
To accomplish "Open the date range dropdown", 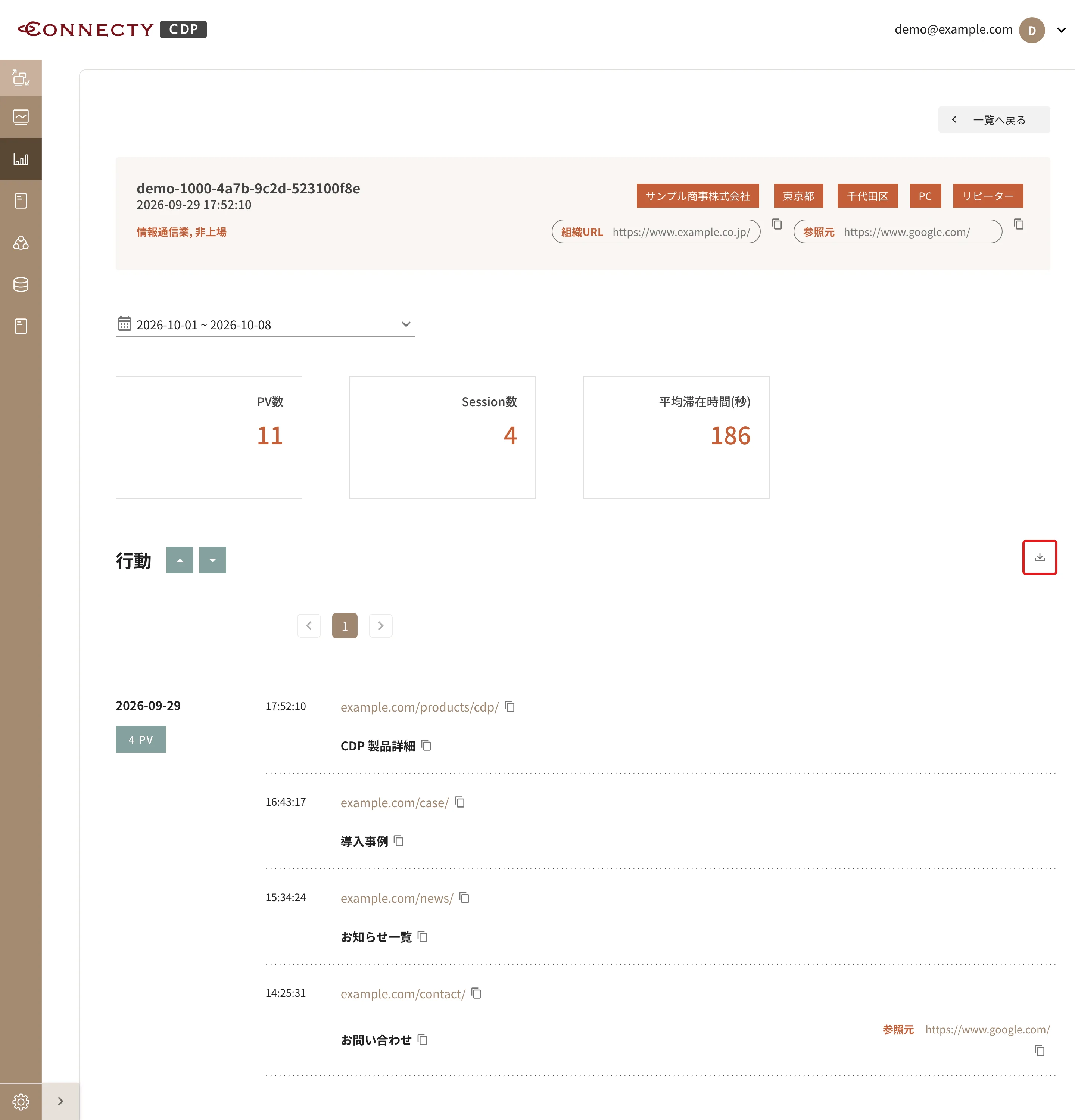I will point(265,324).
